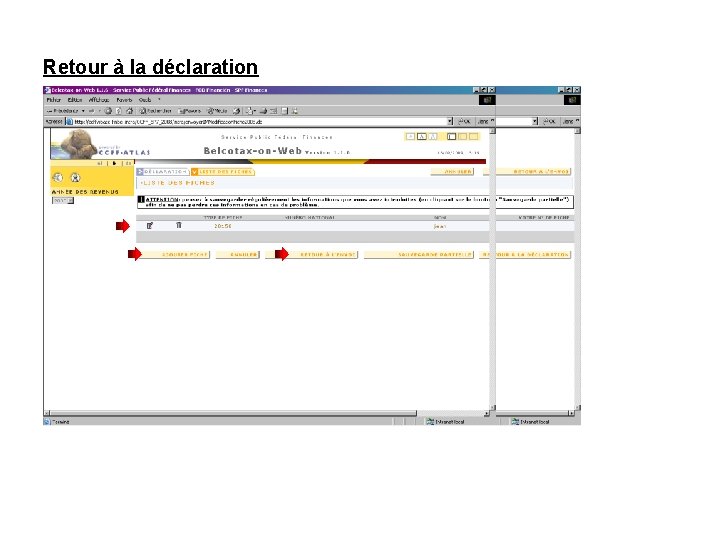Image resolution: width=720 pixels, height=540 pixels.
Task: Click the Type de fiche column header
Action: tap(223, 218)
